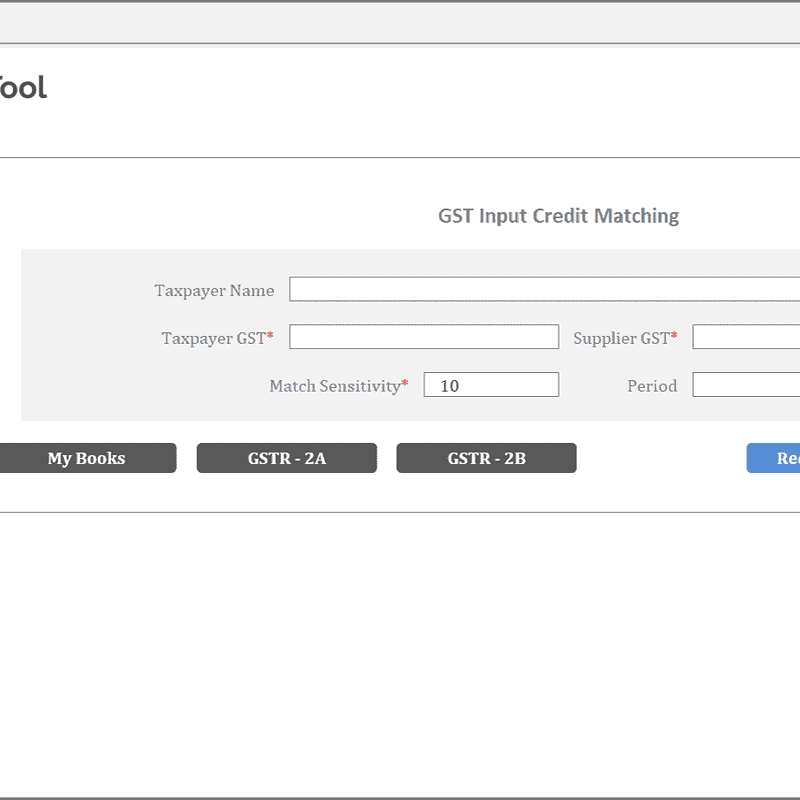Click the blue Reconcile button
Viewport: 800px width, 800px height.
(780, 458)
